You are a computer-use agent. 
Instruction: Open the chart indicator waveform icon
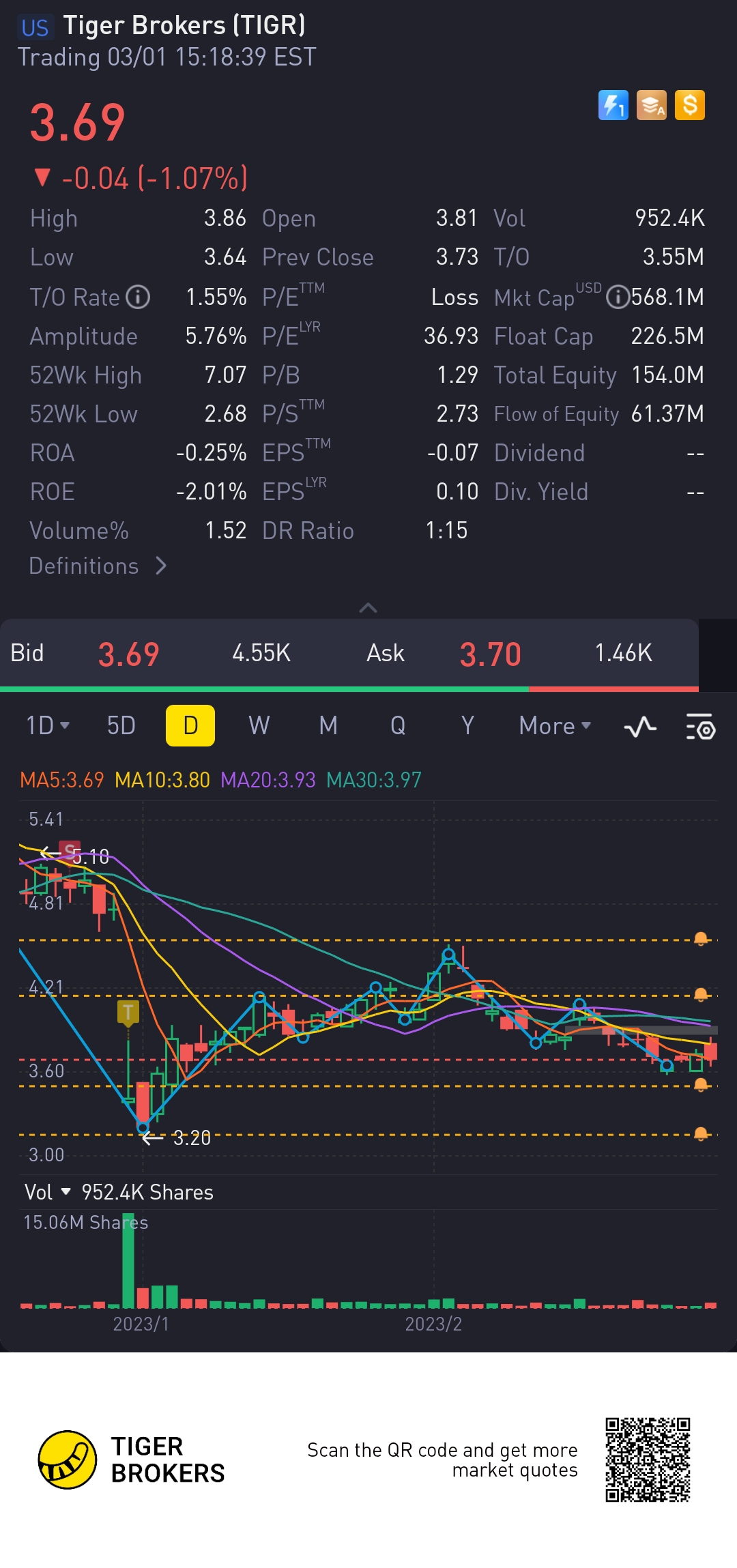[640, 727]
